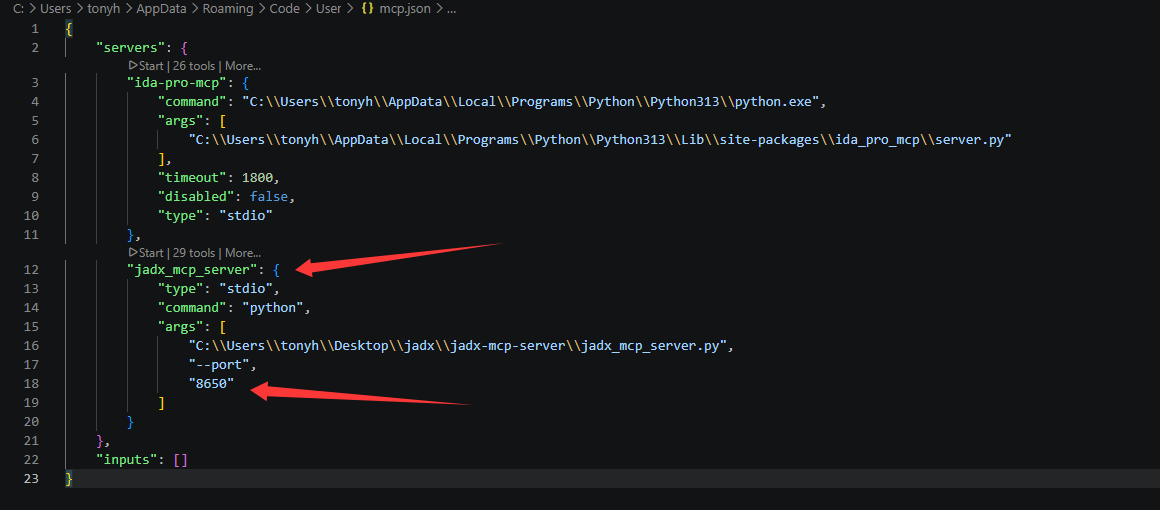1160x510 pixels.
Task: Click the "disabled" key
Action: 197,197
